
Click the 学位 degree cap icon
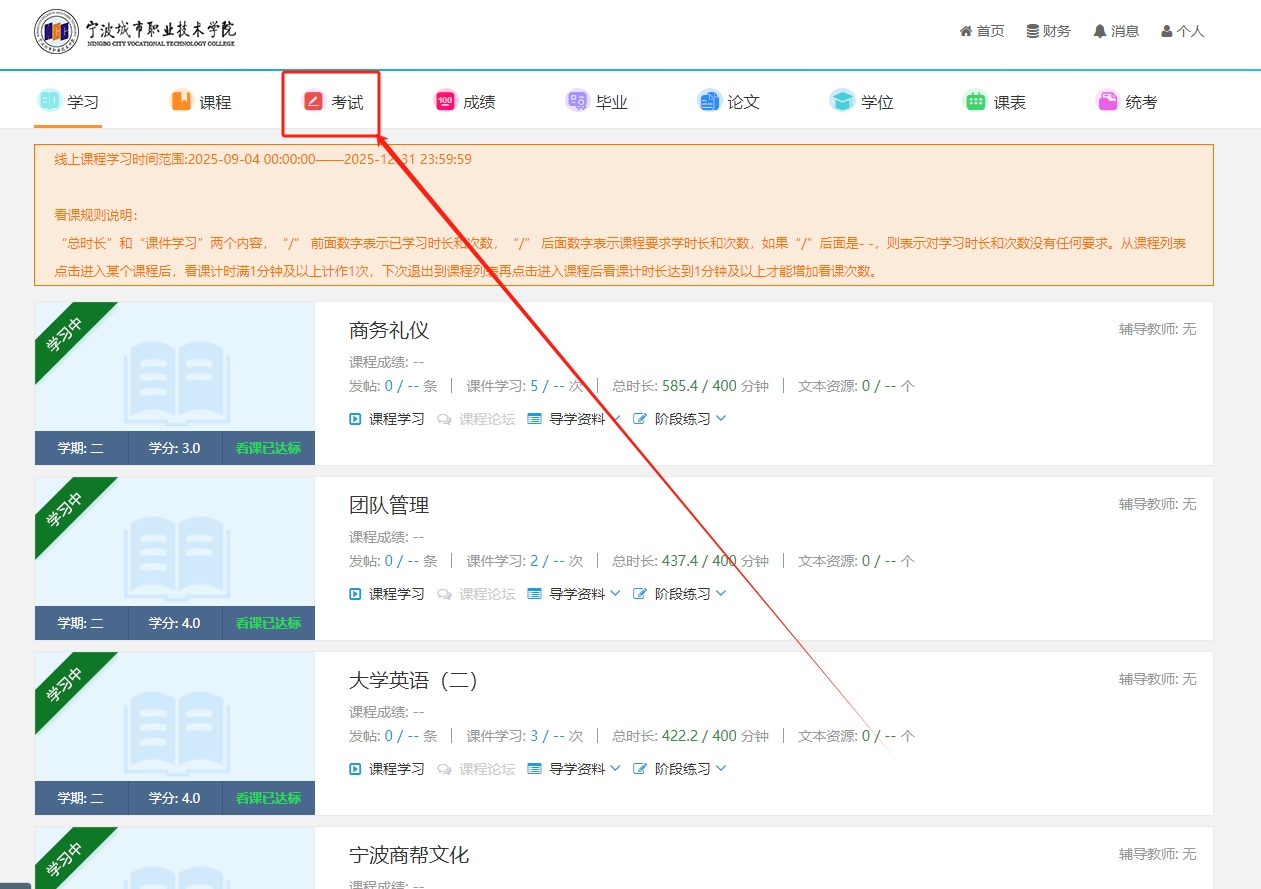click(x=842, y=101)
